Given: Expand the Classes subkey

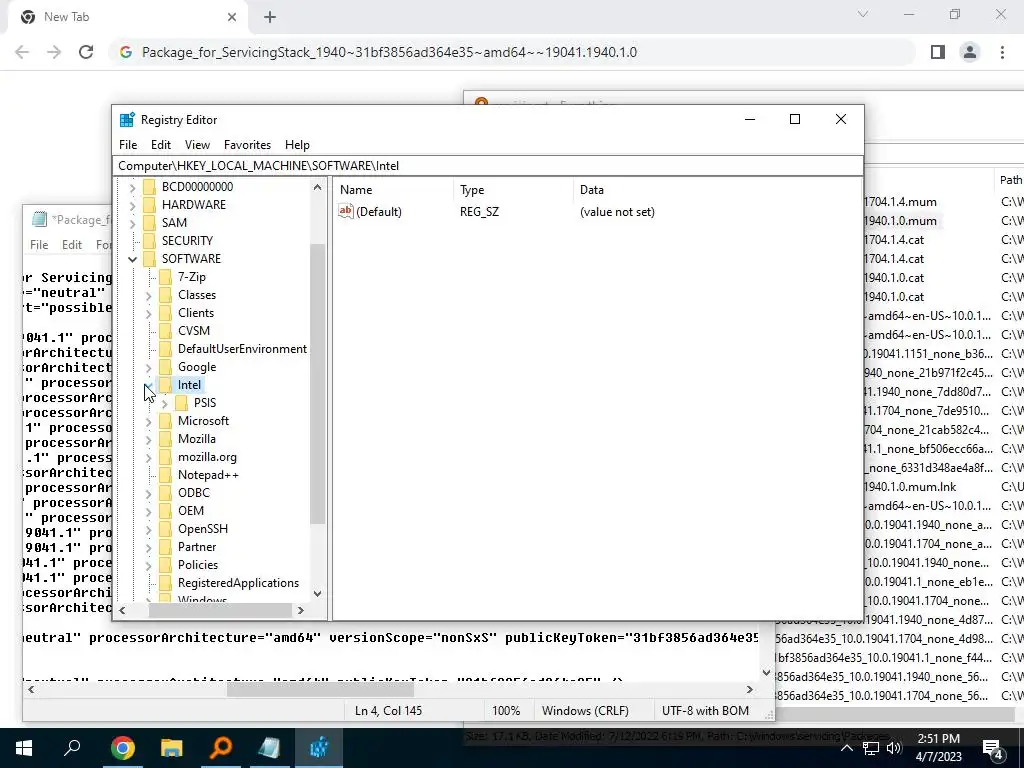Looking at the screenshot, I should click(x=148, y=295).
